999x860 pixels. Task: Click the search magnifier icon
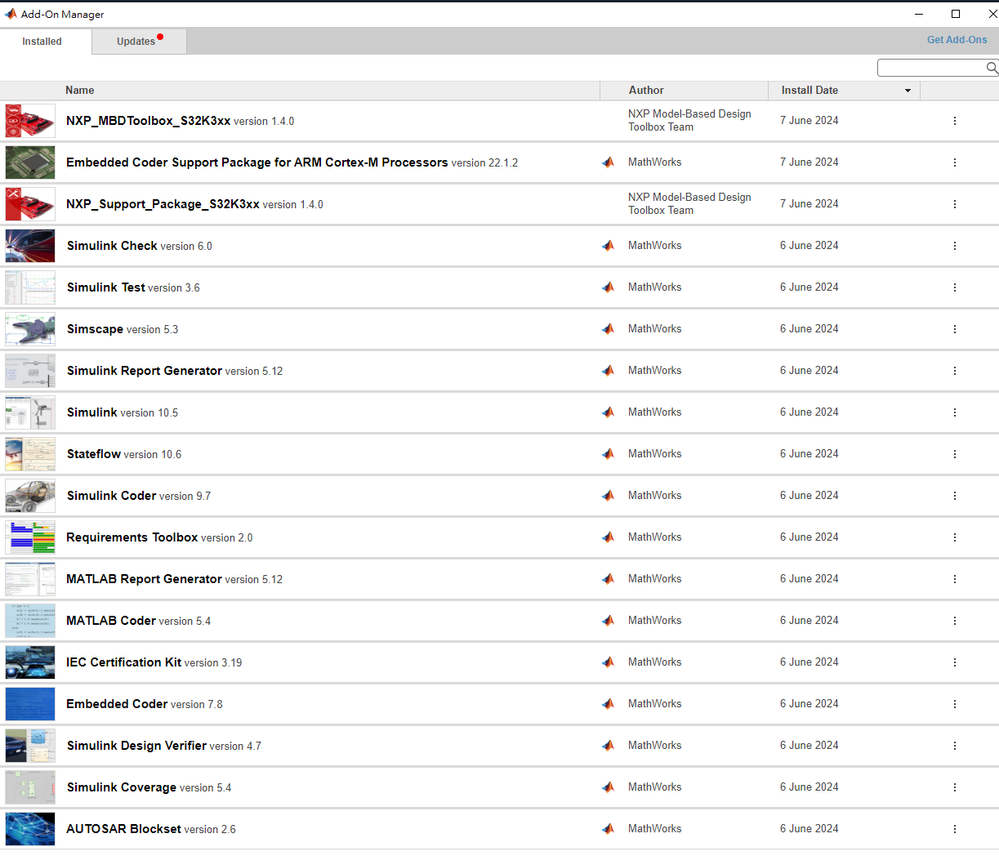click(991, 68)
